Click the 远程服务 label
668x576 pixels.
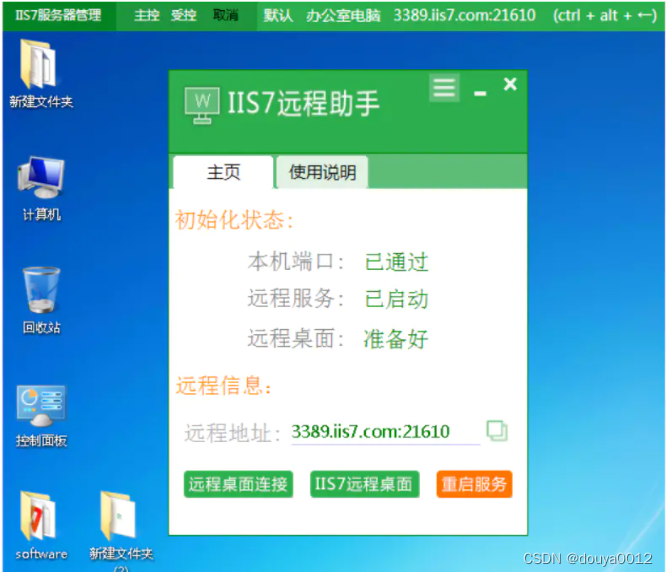(295, 298)
